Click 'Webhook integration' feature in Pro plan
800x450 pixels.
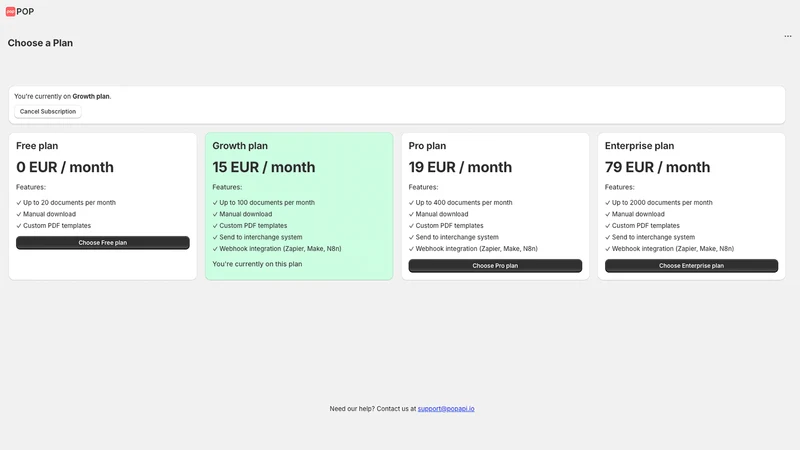pos(477,249)
